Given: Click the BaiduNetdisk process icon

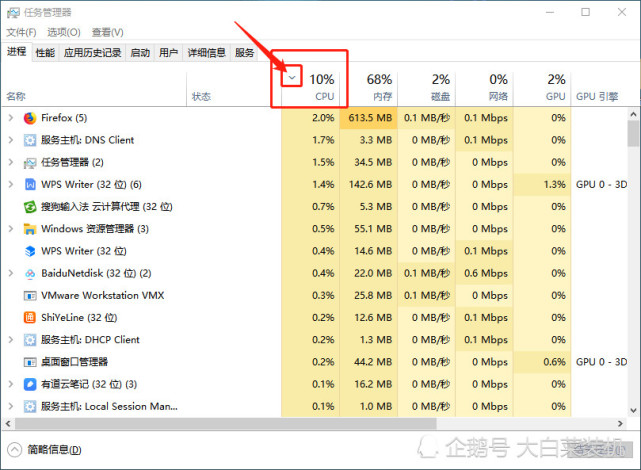Looking at the screenshot, I should (x=30, y=273).
